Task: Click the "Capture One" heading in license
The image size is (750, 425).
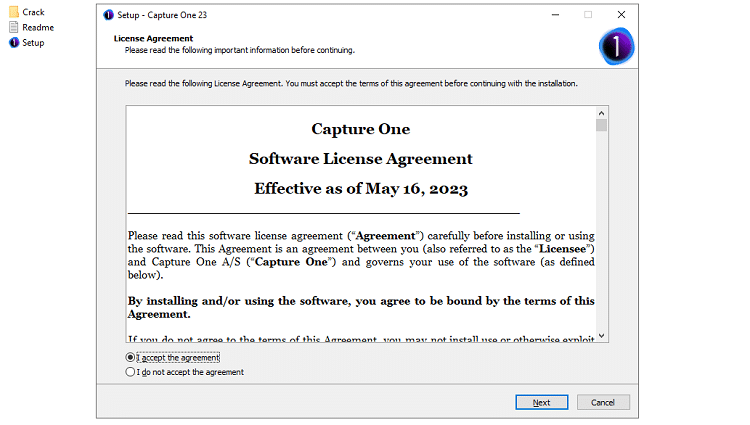Action: pos(361,129)
